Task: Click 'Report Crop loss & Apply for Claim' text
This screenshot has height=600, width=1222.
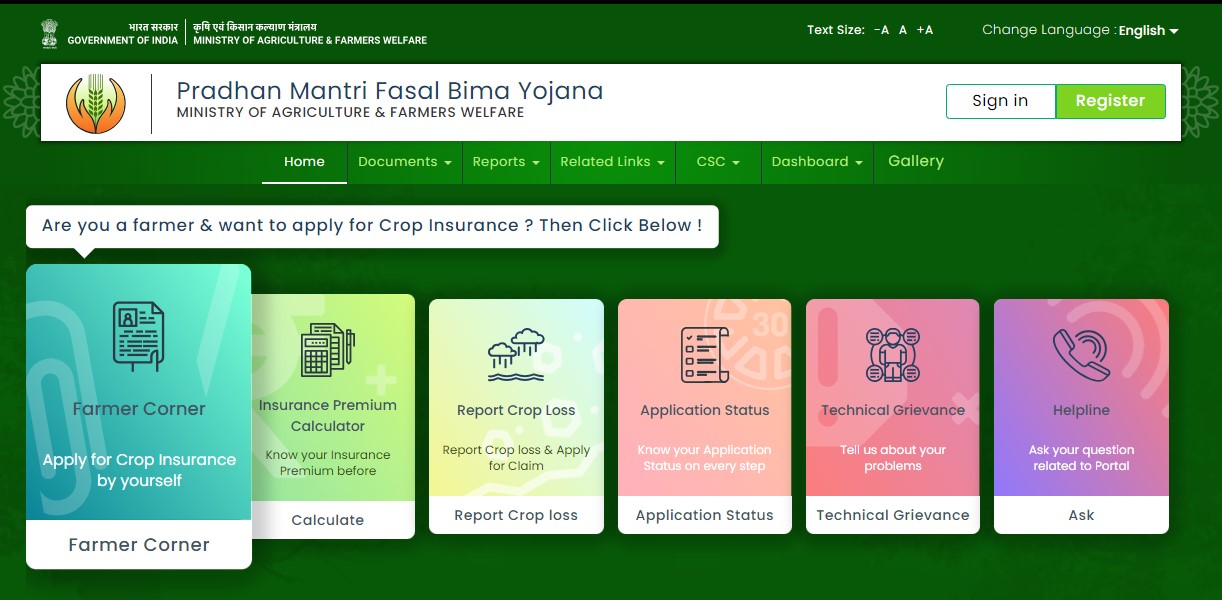Action: click(516, 458)
